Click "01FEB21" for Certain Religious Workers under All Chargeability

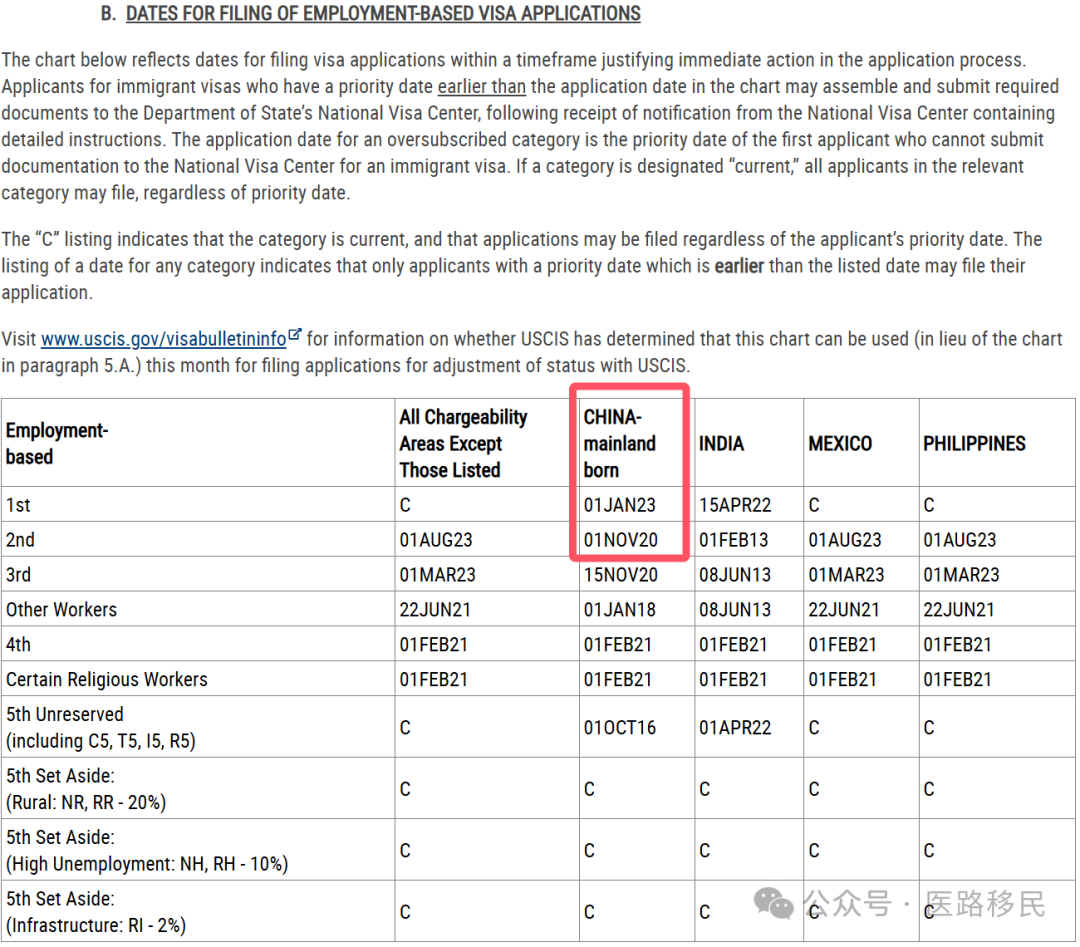pyautogui.click(x=434, y=680)
